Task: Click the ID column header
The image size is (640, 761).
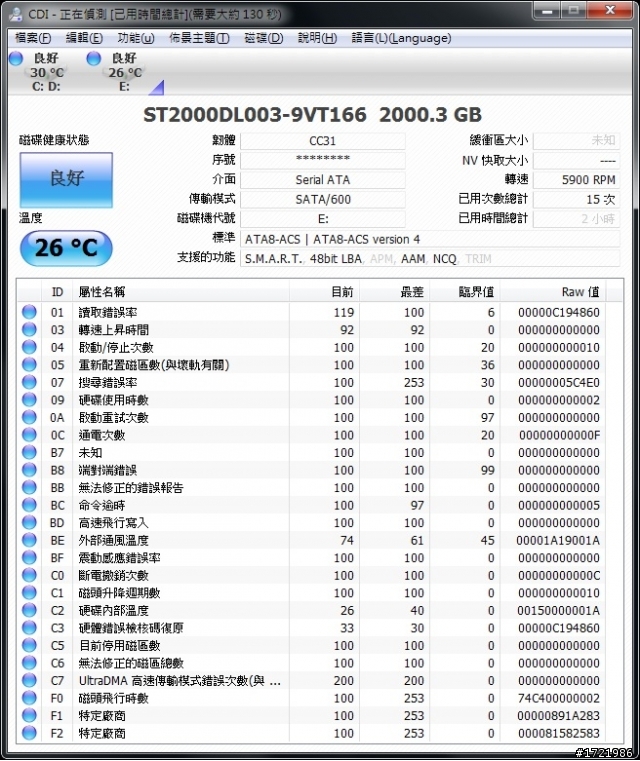Action: point(57,292)
